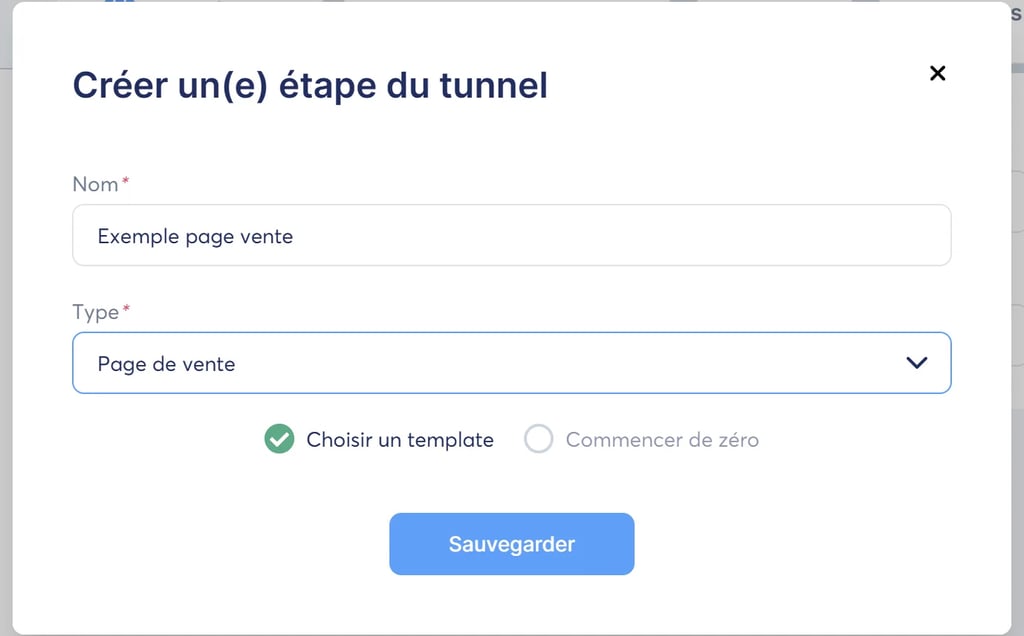This screenshot has height=636, width=1024.
Task: Click the dialog title 'Créer un(e) étape du tunnel'
Action: 309,85
